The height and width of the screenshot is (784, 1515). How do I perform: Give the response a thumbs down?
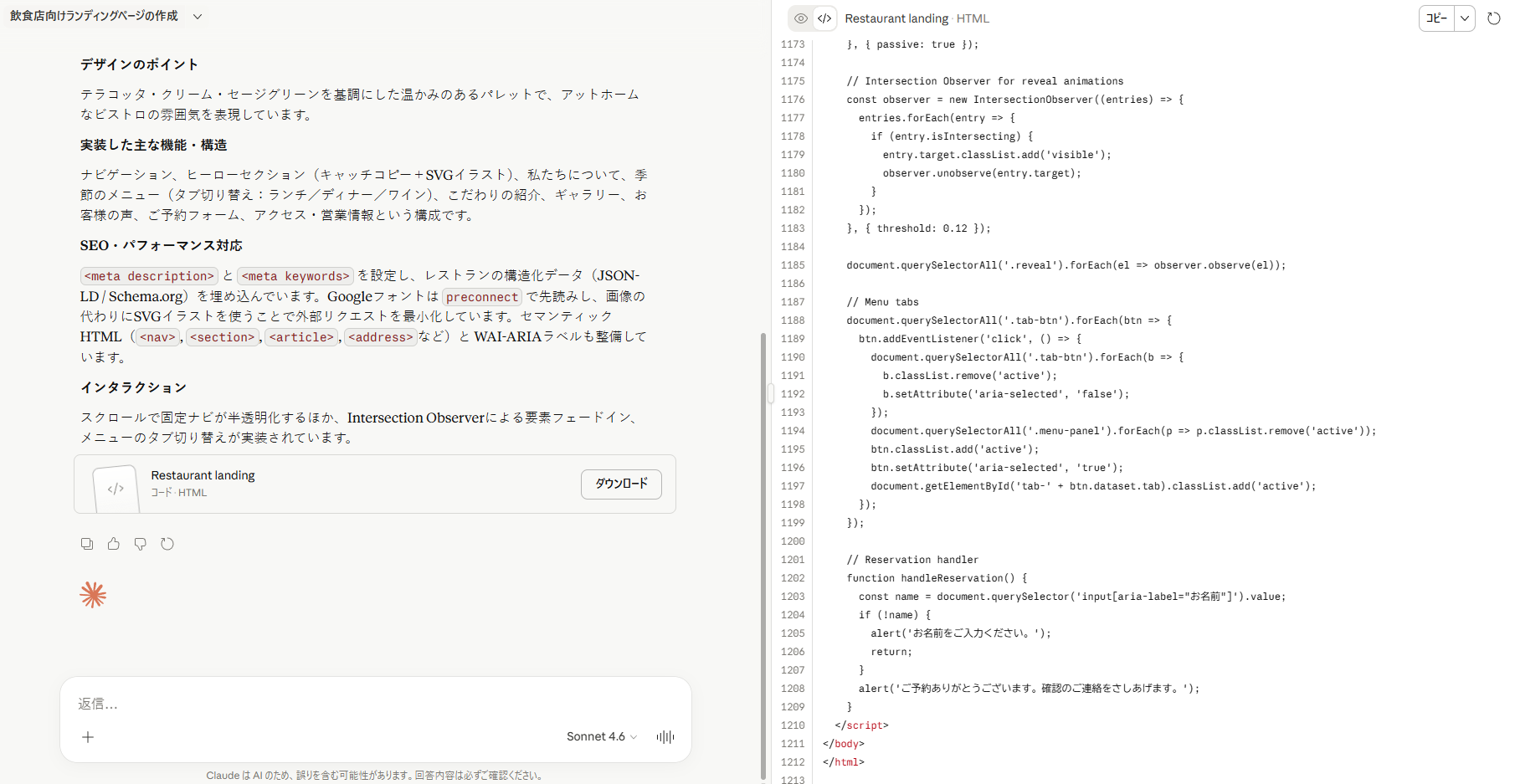click(x=141, y=544)
